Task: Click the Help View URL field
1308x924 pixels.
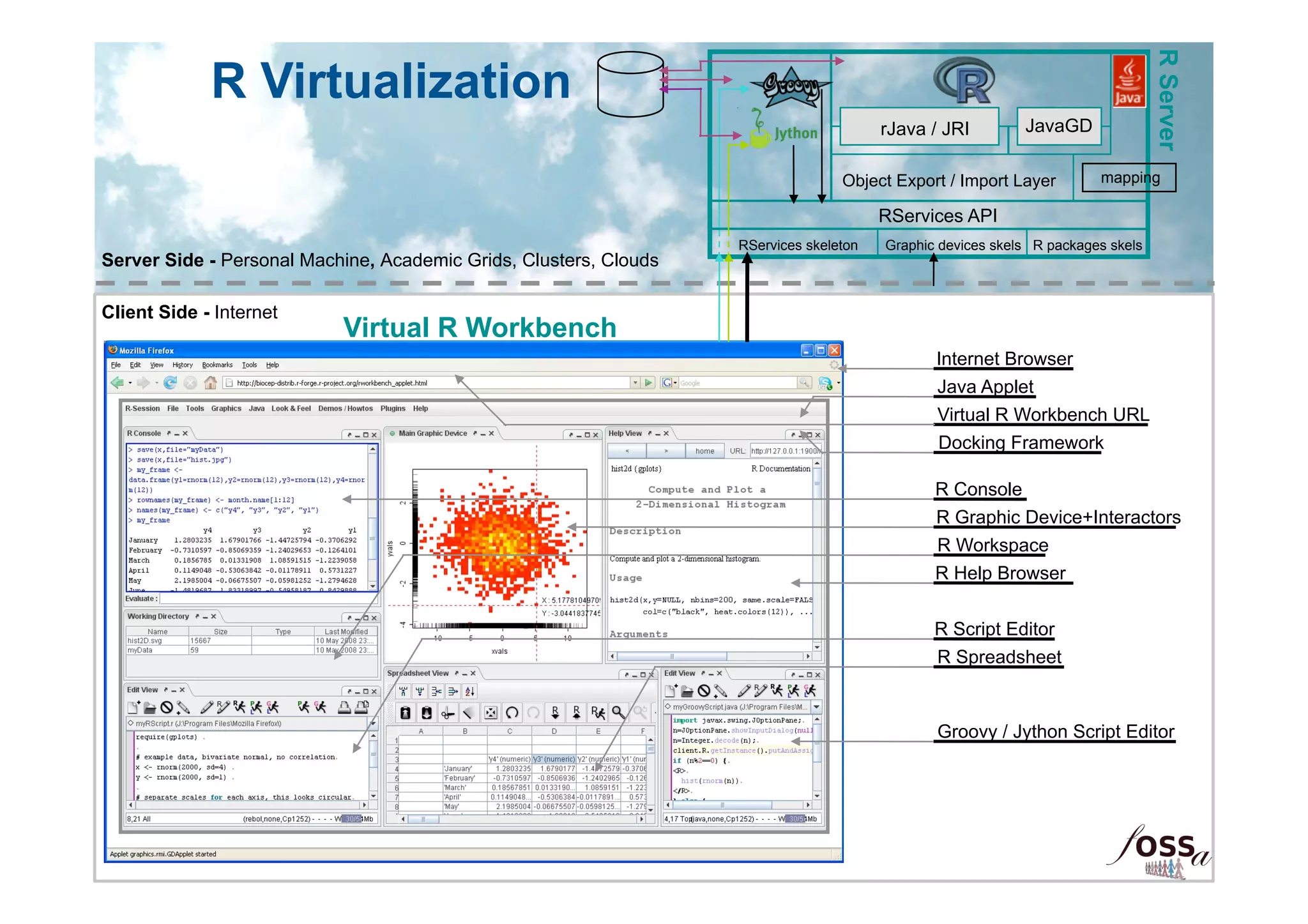Action: [x=786, y=451]
